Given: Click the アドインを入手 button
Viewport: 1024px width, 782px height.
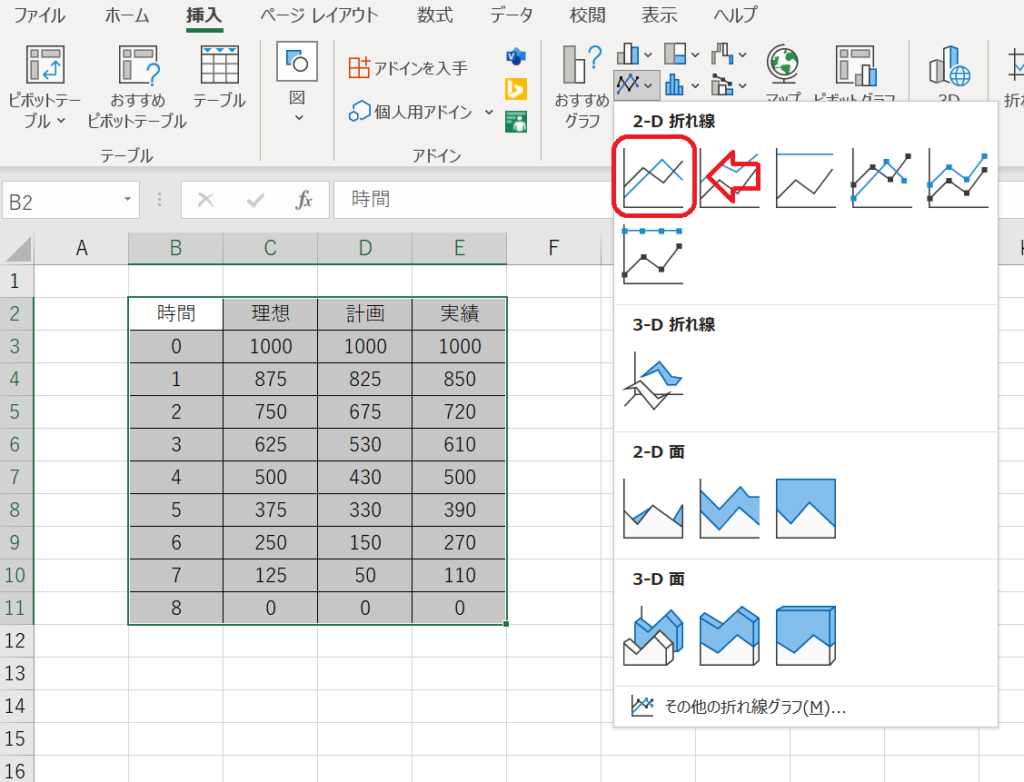Looking at the screenshot, I should click(408, 67).
